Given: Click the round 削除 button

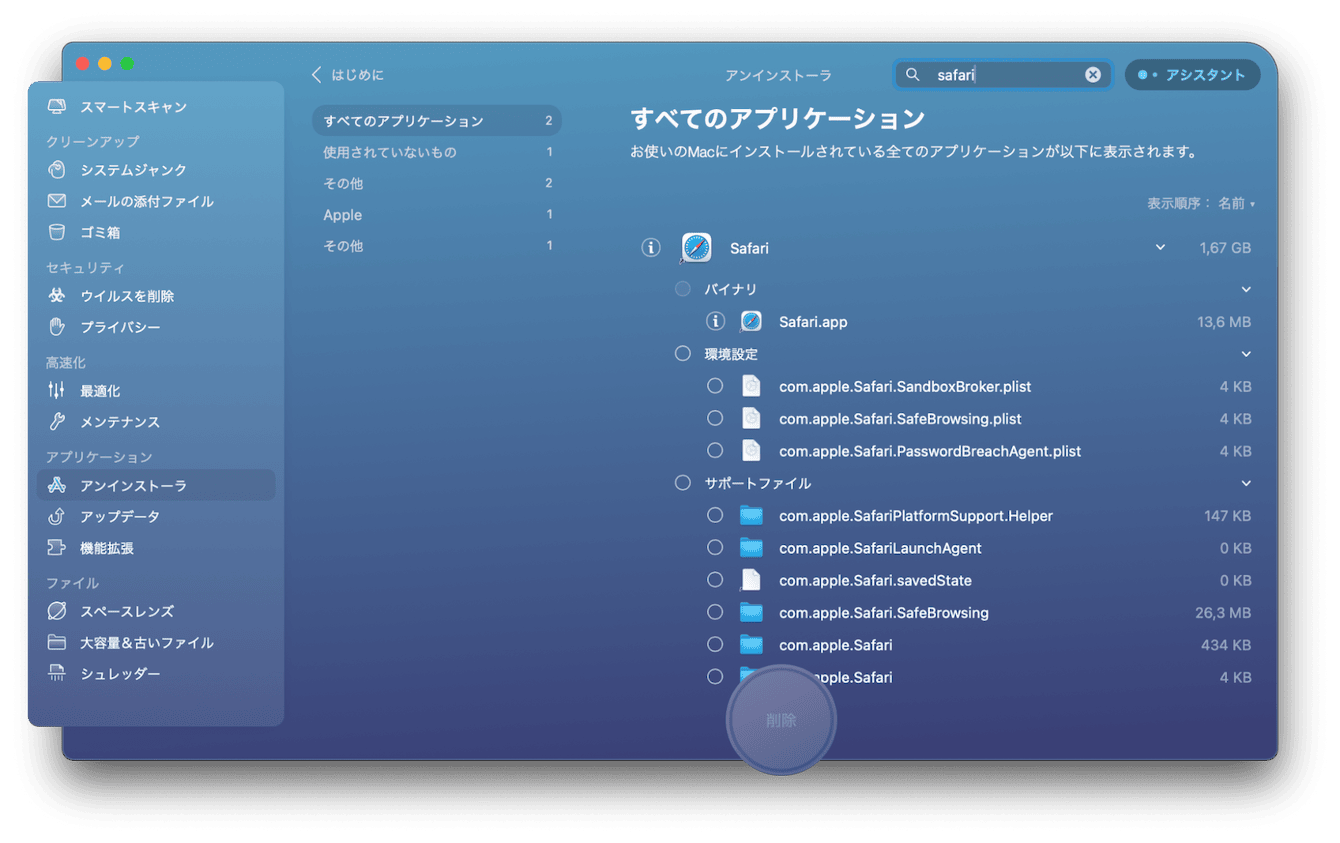Looking at the screenshot, I should pos(781,720).
